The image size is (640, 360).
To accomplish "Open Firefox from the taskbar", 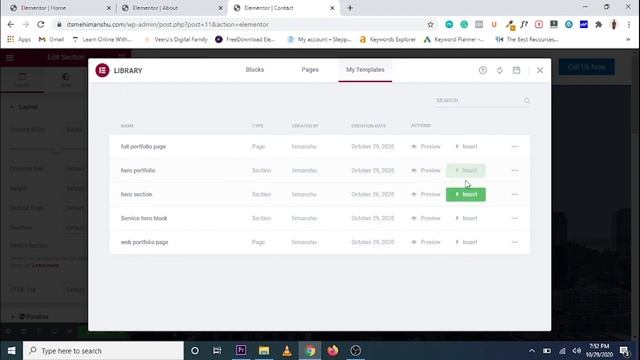I will click(333, 351).
